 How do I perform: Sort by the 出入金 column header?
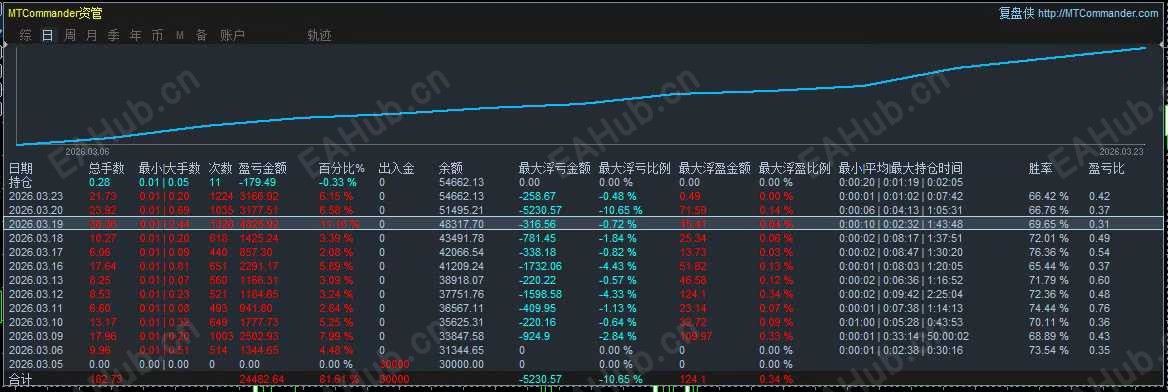coord(396,168)
